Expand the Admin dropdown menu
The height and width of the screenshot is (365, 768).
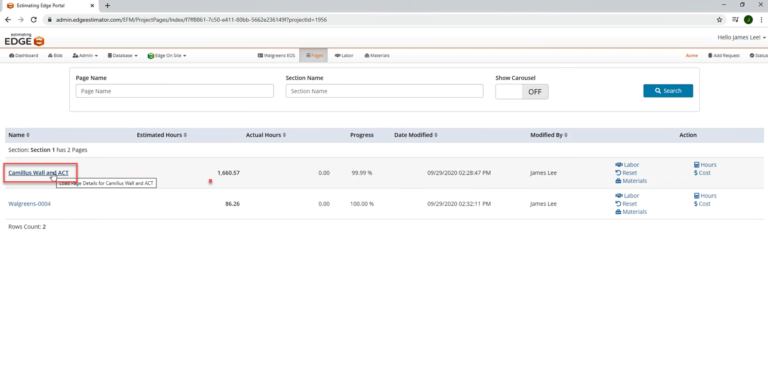click(x=85, y=56)
